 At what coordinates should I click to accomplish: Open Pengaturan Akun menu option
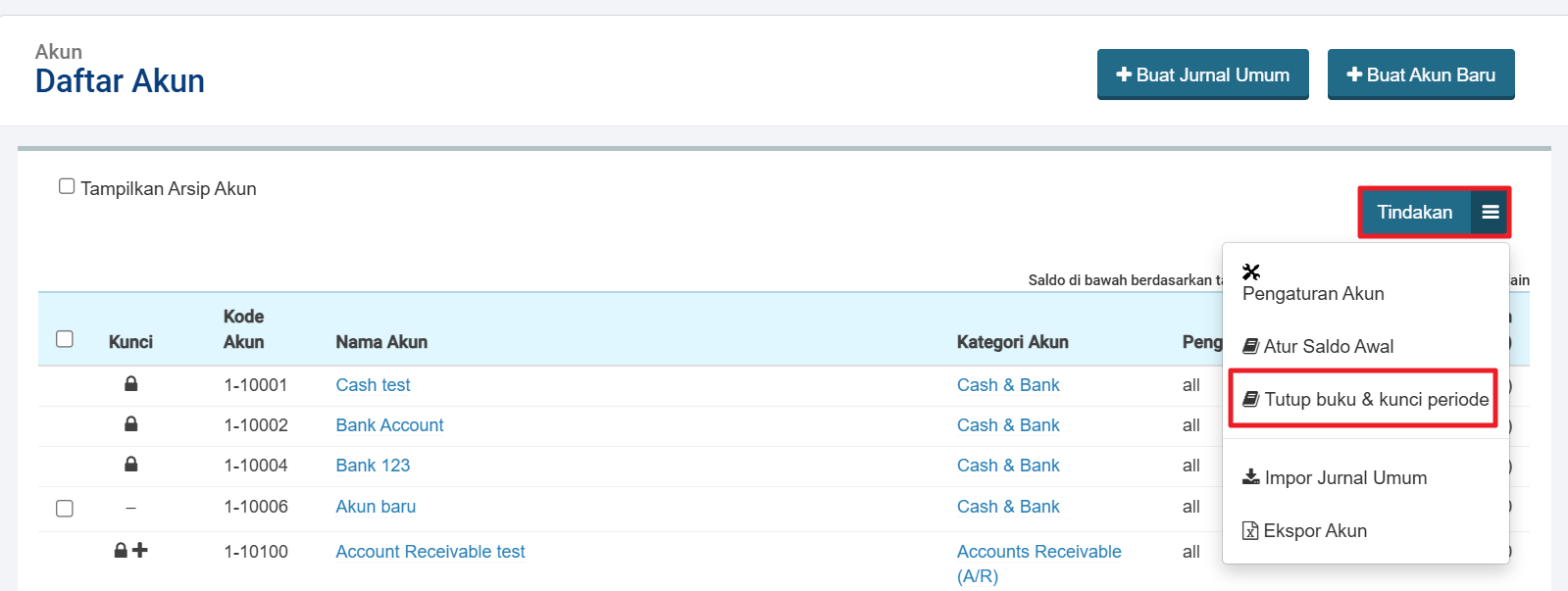point(1313,293)
